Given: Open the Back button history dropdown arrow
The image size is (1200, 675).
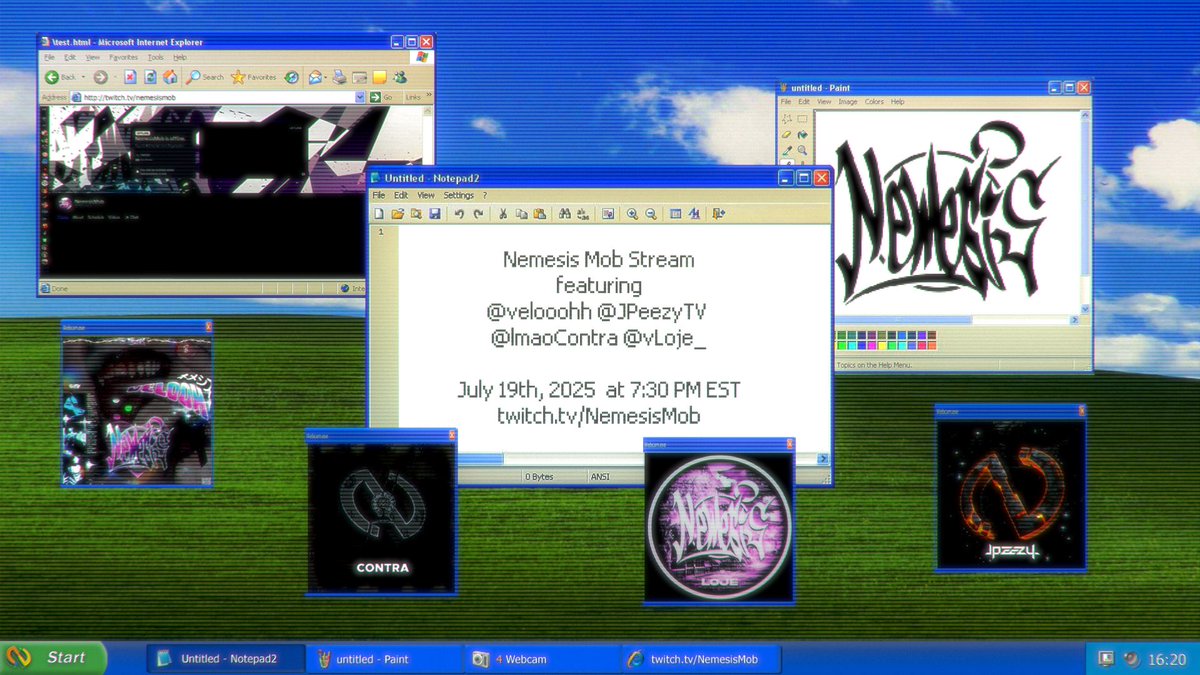Looking at the screenshot, I should pos(83,77).
